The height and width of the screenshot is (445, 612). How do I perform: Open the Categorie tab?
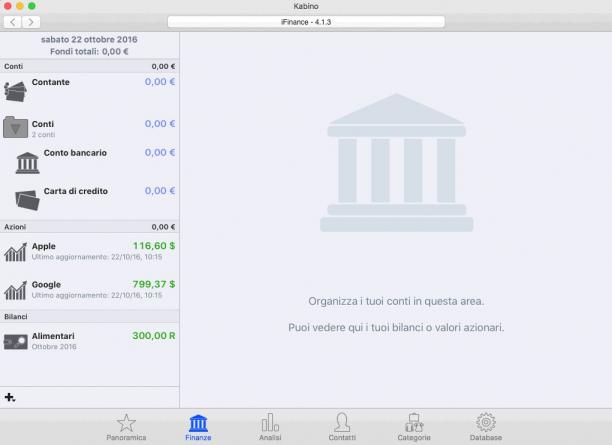[414, 427]
